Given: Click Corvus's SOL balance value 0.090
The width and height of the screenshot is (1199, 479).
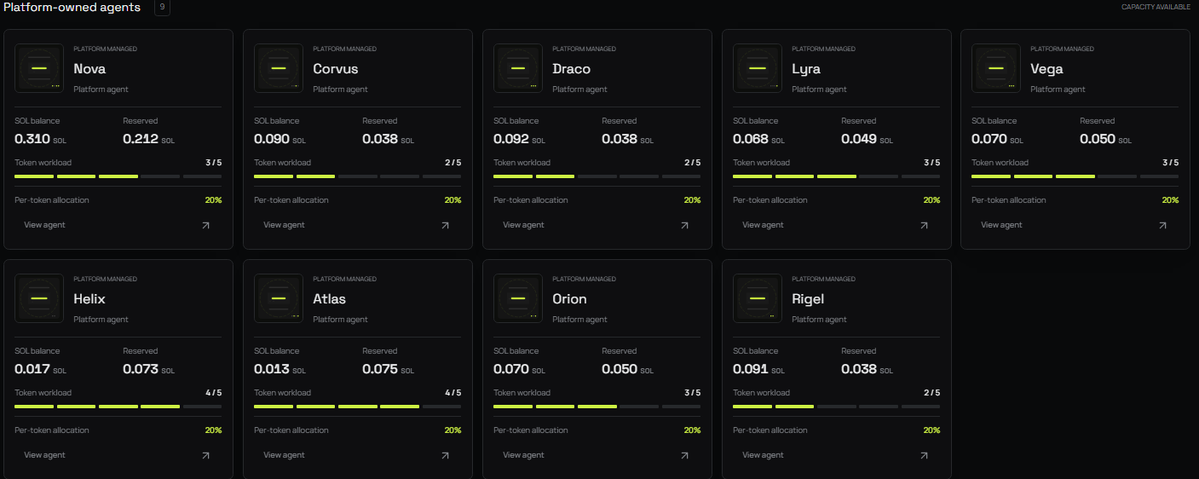Looking at the screenshot, I should [272, 139].
